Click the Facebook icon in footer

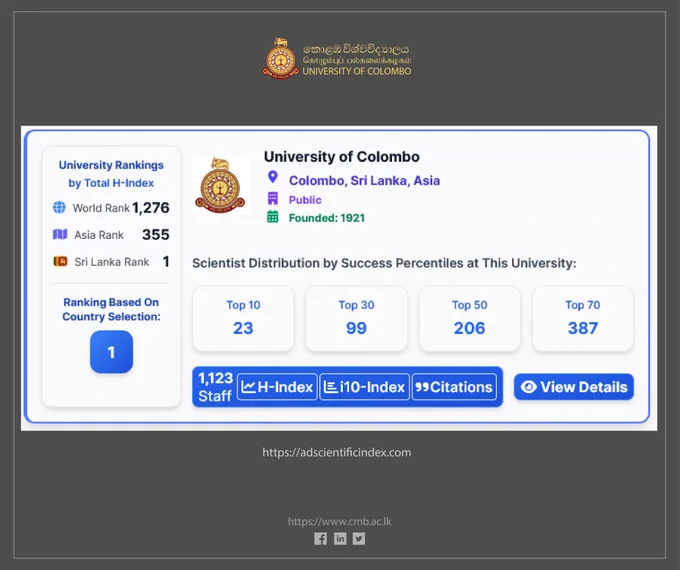pos(320,539)
